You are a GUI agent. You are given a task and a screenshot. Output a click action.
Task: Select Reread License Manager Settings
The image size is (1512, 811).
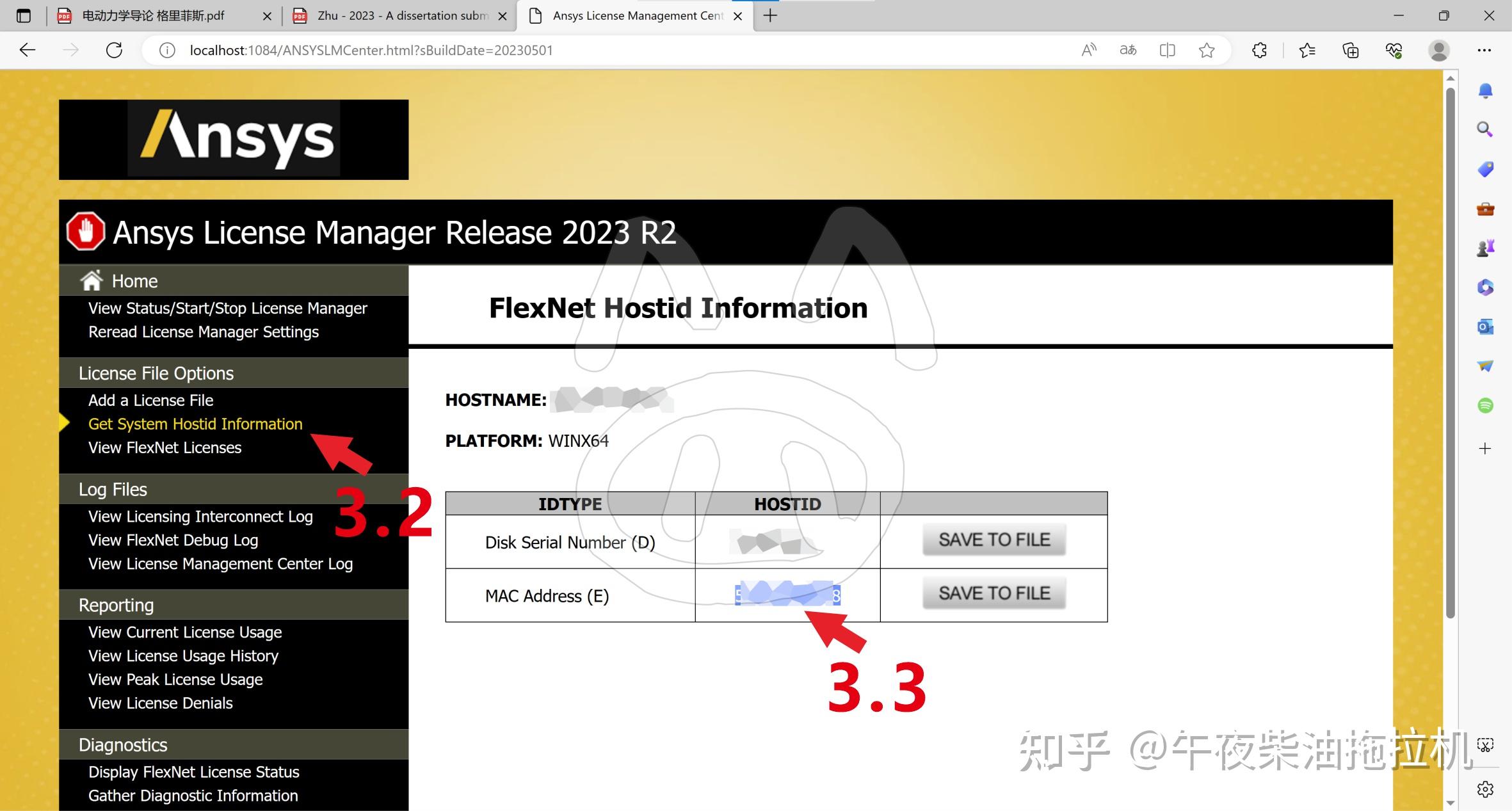pos(204,332)
